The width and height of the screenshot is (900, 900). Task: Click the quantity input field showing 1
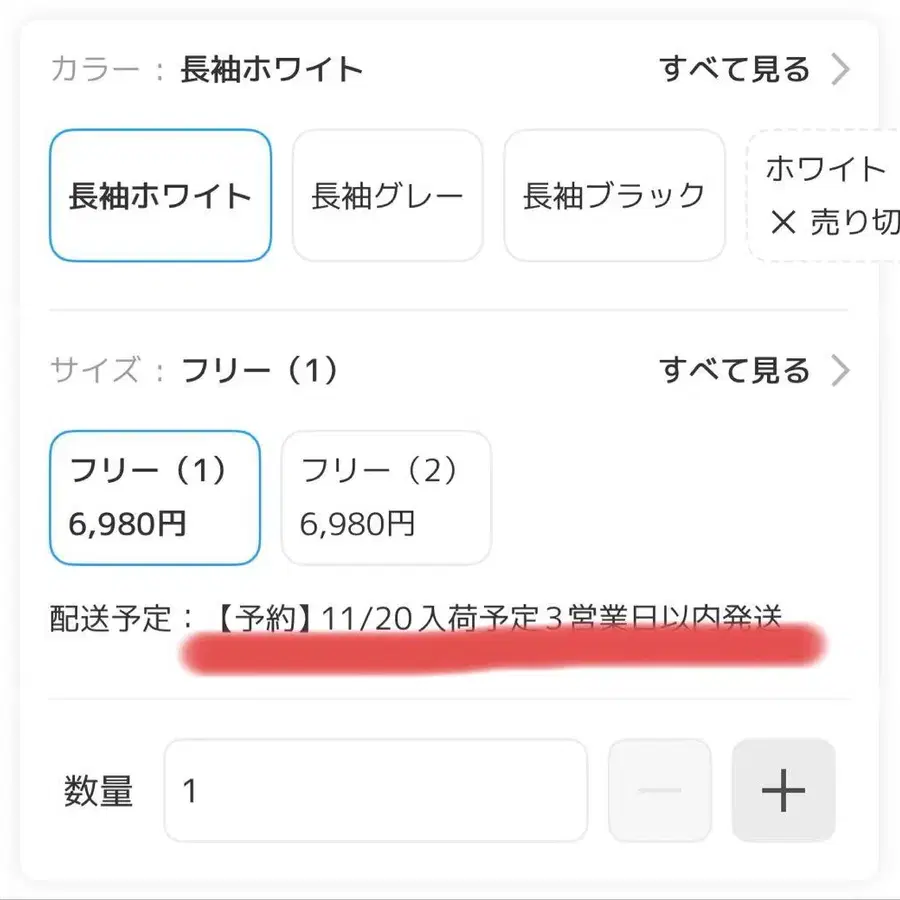(x=375, y=790)
